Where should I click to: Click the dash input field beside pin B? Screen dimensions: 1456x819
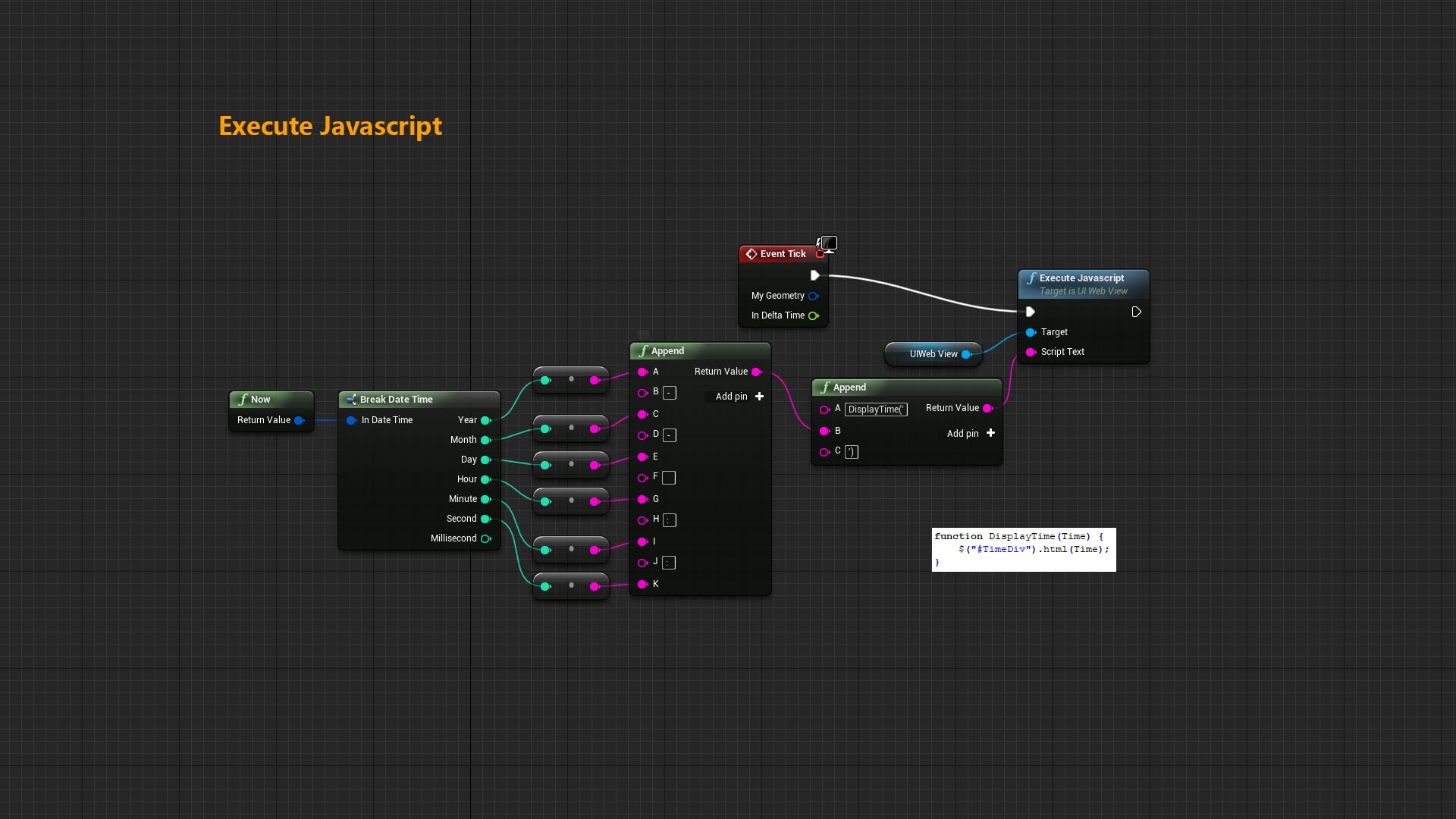[668, 393]
